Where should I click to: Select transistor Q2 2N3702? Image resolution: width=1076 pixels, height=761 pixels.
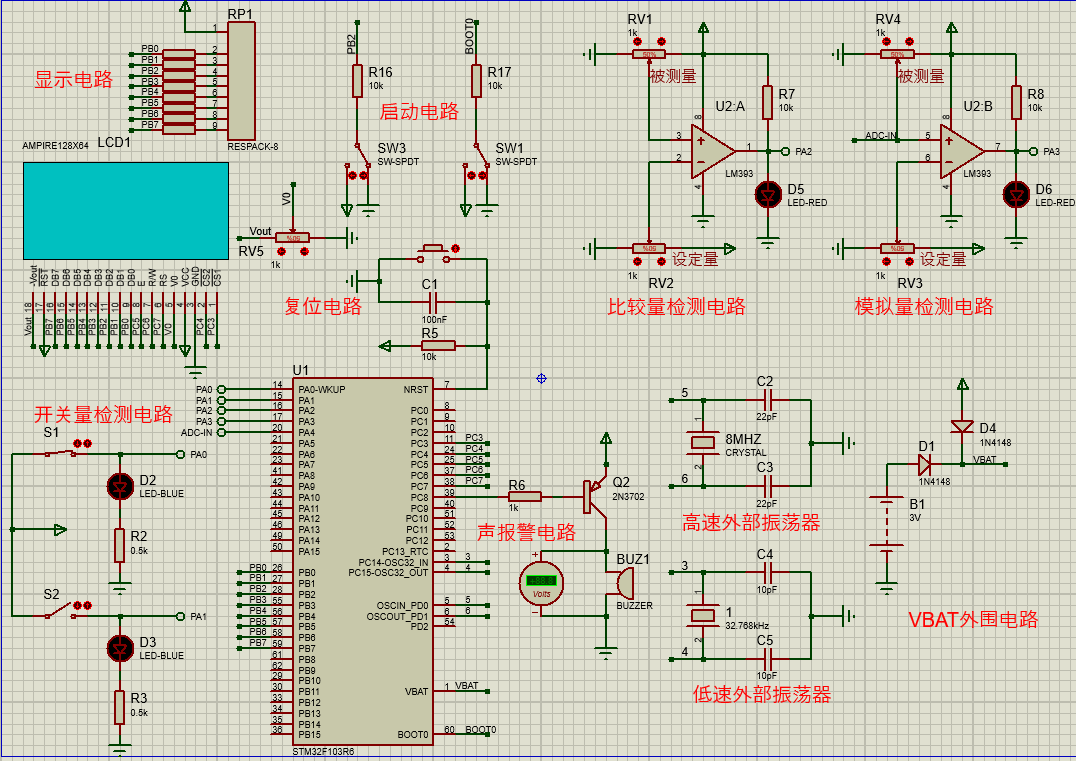(x=594, y=497)
